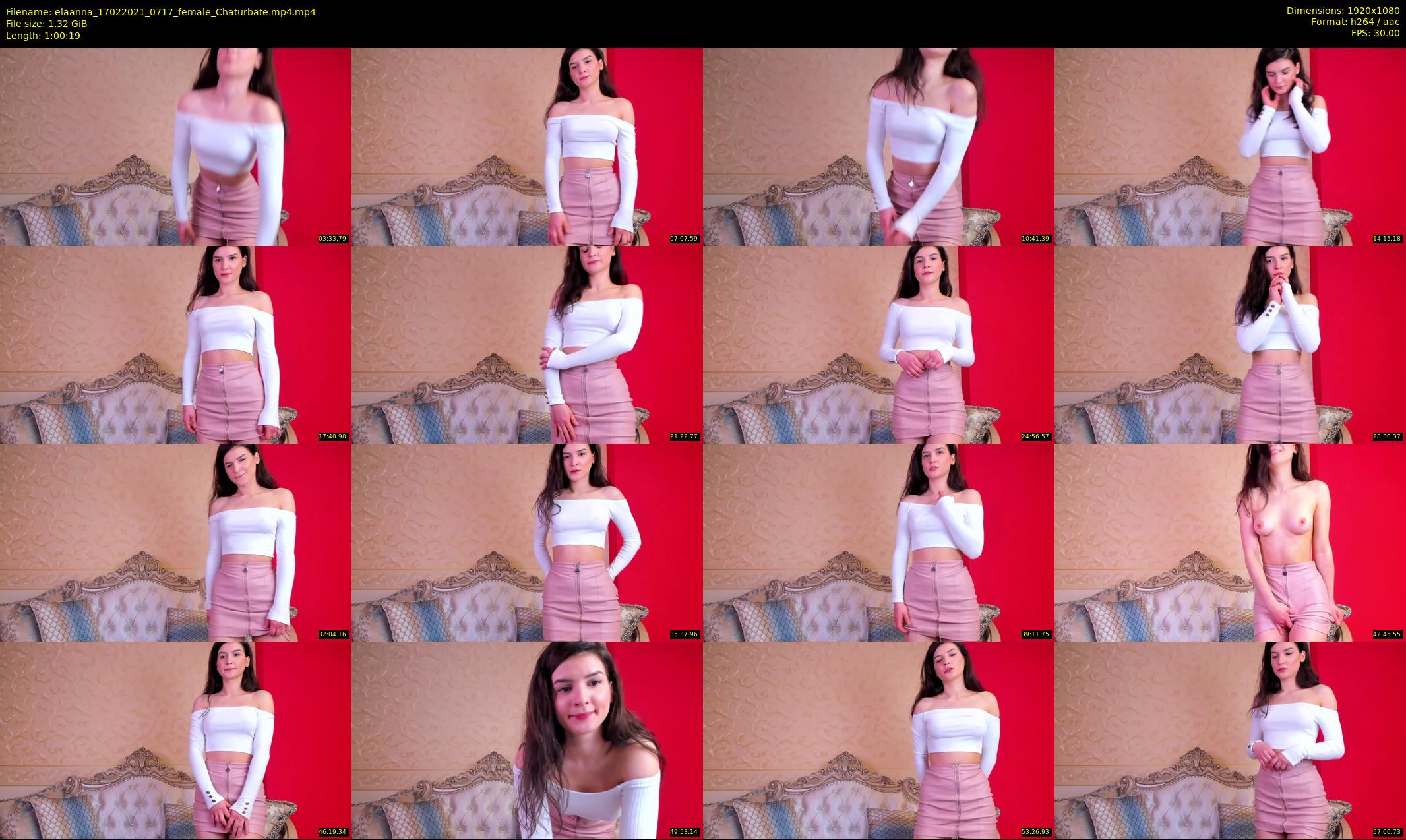This screenshot has width=1406, height=840.
Task: Open the thumbnail frame stamped 03:33.79
Action: 175,146
